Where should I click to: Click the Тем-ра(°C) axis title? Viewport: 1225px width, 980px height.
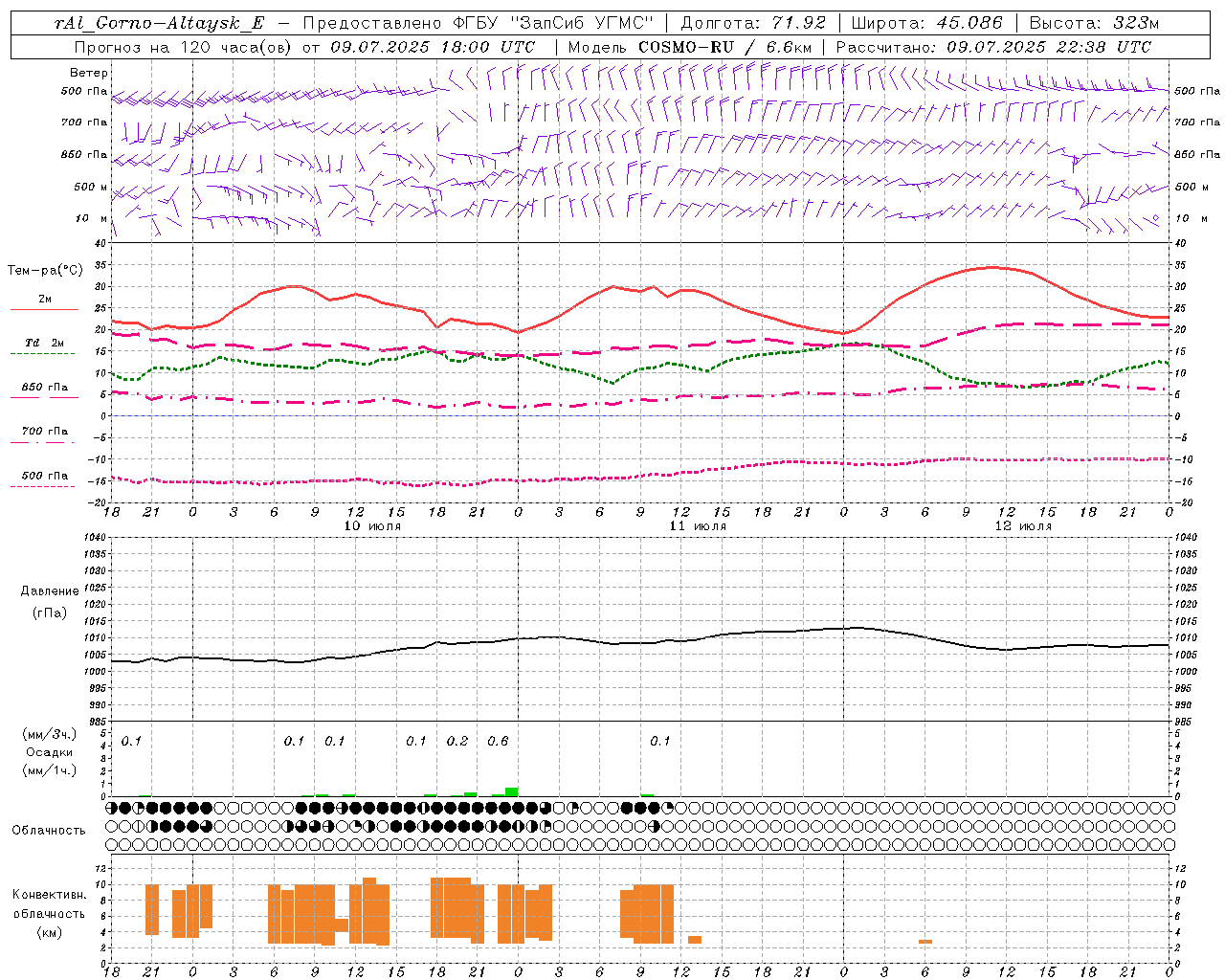click(45, 271)
